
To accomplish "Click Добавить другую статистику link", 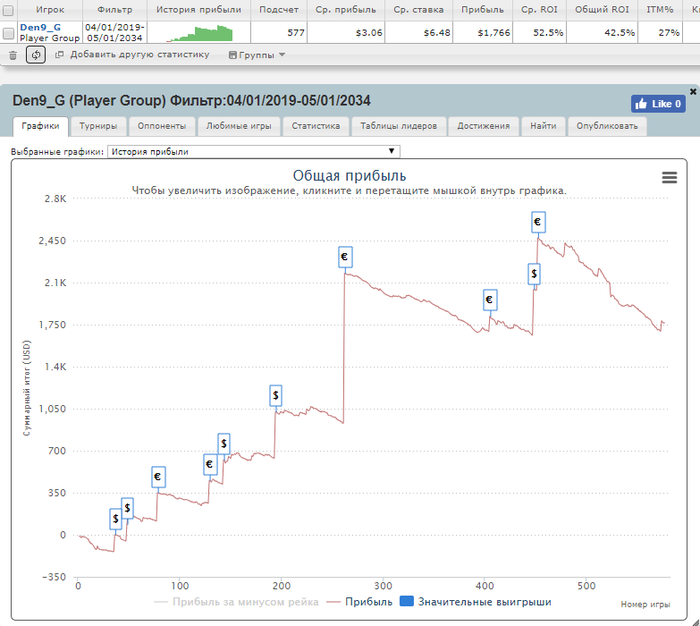I will coord(139,54).
